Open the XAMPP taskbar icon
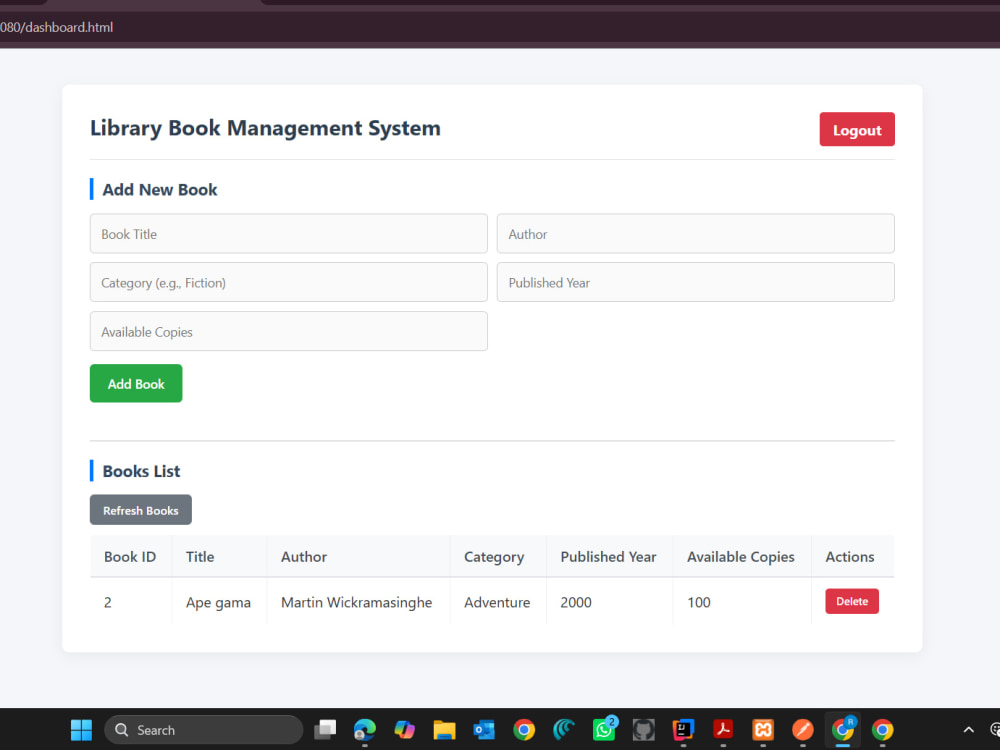Viewport: 1000px width, 750px height. [763, 729]
